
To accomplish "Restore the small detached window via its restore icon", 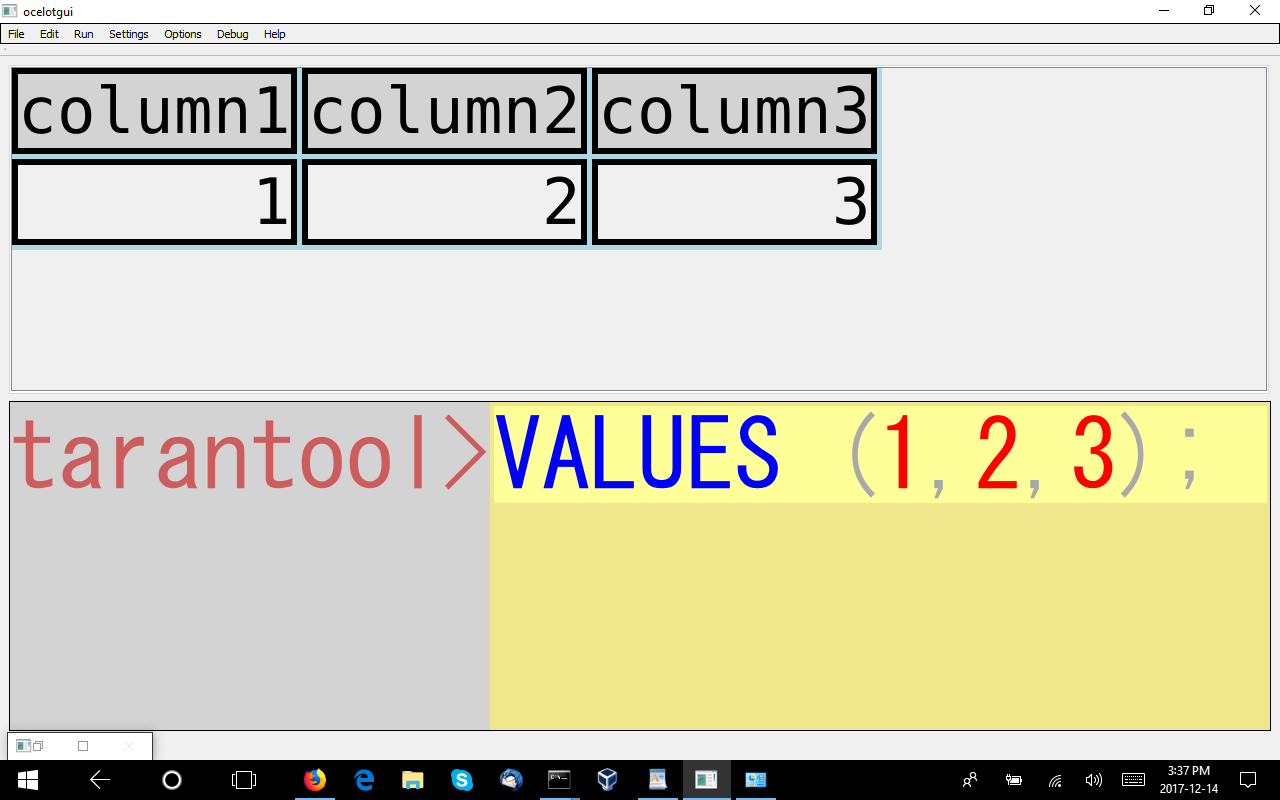I will coord(38,746).
